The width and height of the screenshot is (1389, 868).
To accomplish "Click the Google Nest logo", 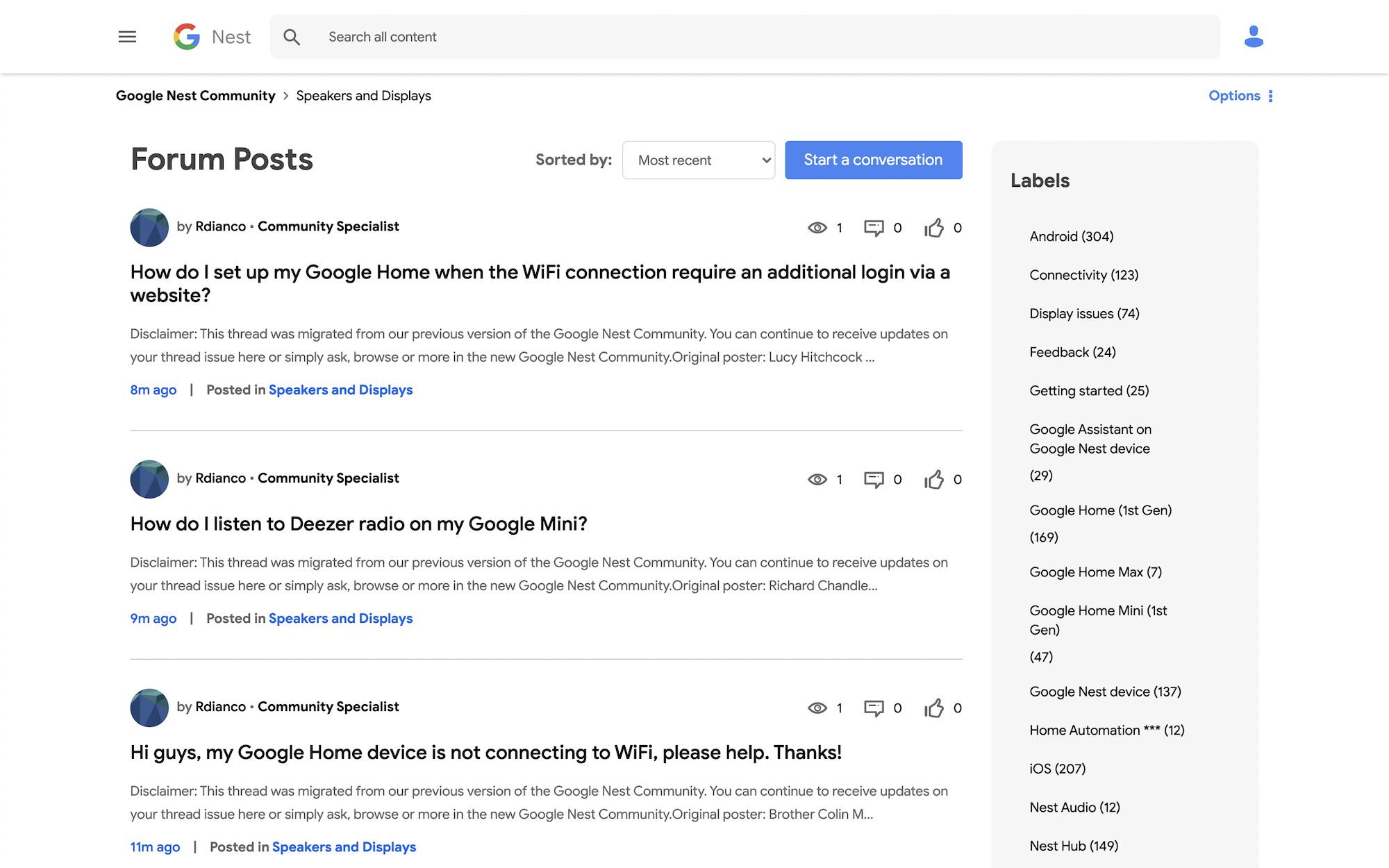I will click(210, 36).
